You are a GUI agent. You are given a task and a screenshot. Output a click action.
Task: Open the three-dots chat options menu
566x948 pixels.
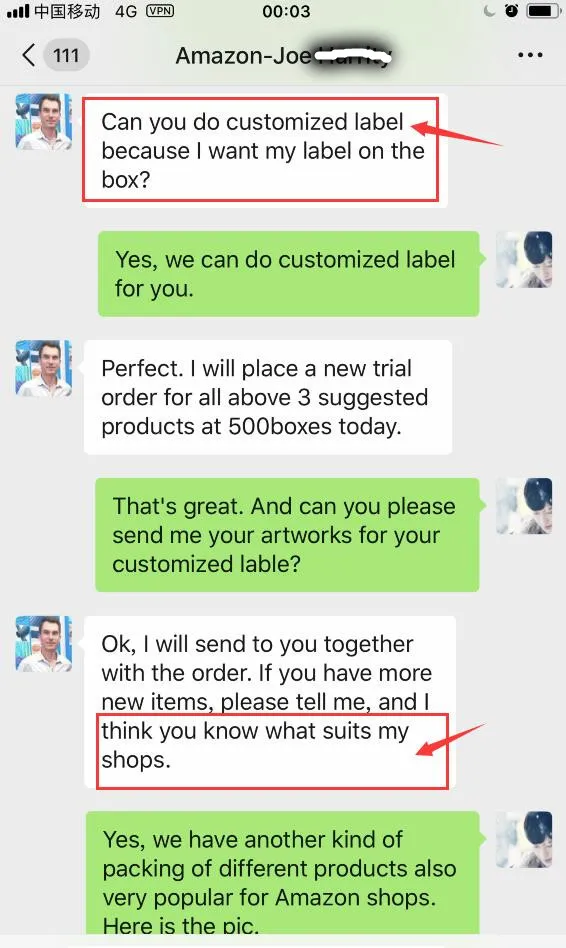(530, 55)
